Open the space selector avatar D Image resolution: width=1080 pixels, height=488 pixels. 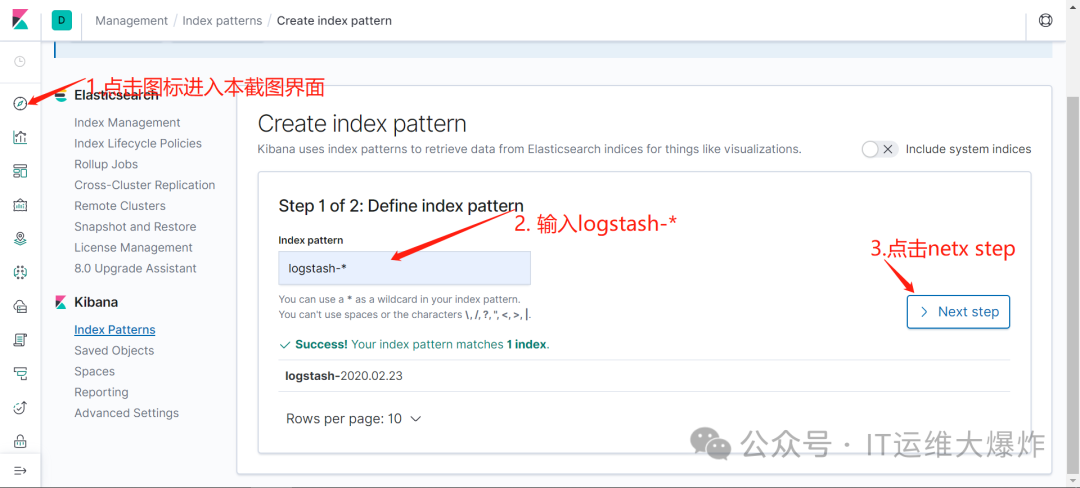61,21
